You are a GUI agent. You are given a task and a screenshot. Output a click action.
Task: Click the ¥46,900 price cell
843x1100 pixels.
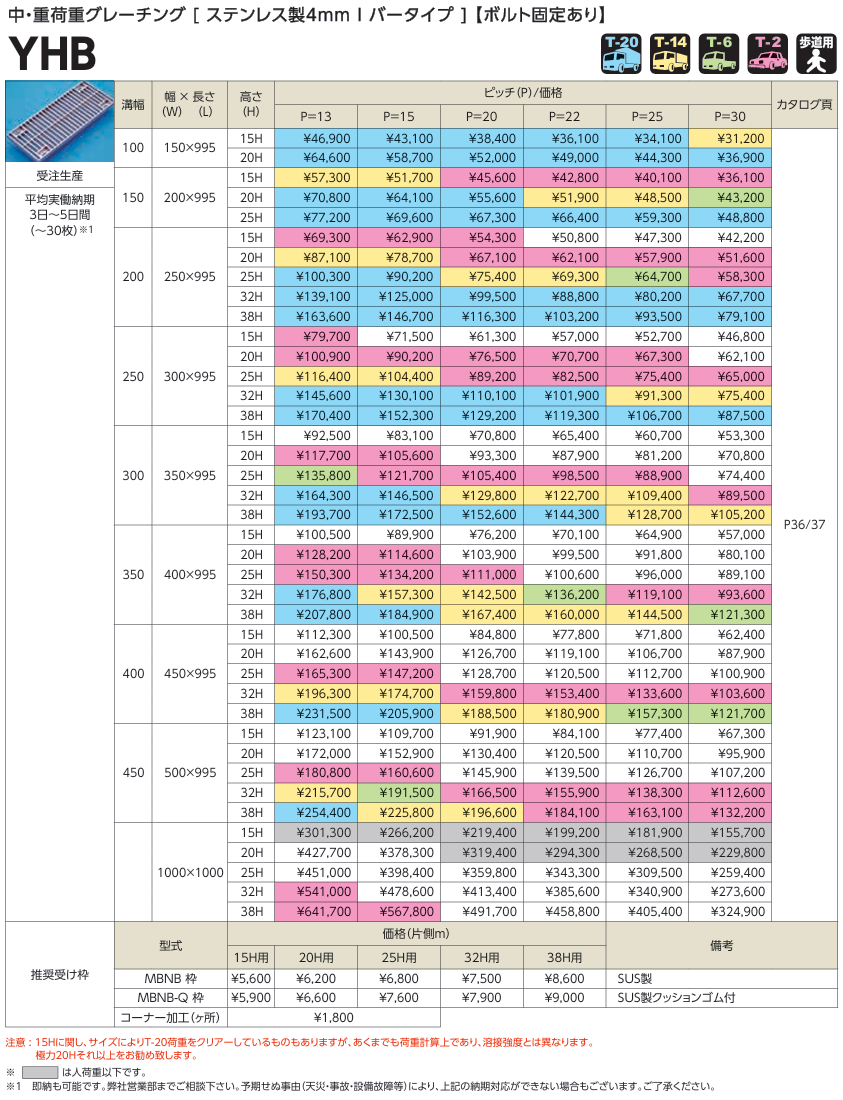point(314,138)
